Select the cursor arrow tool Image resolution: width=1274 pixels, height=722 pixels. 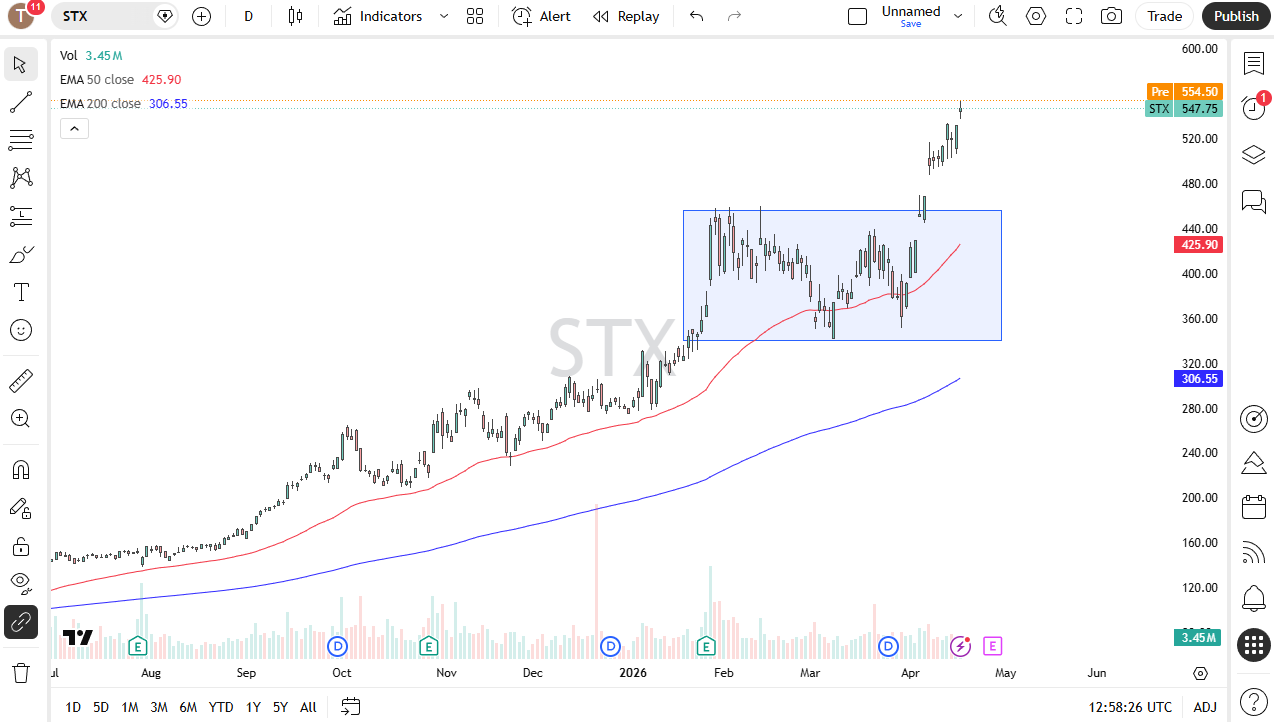21,65
